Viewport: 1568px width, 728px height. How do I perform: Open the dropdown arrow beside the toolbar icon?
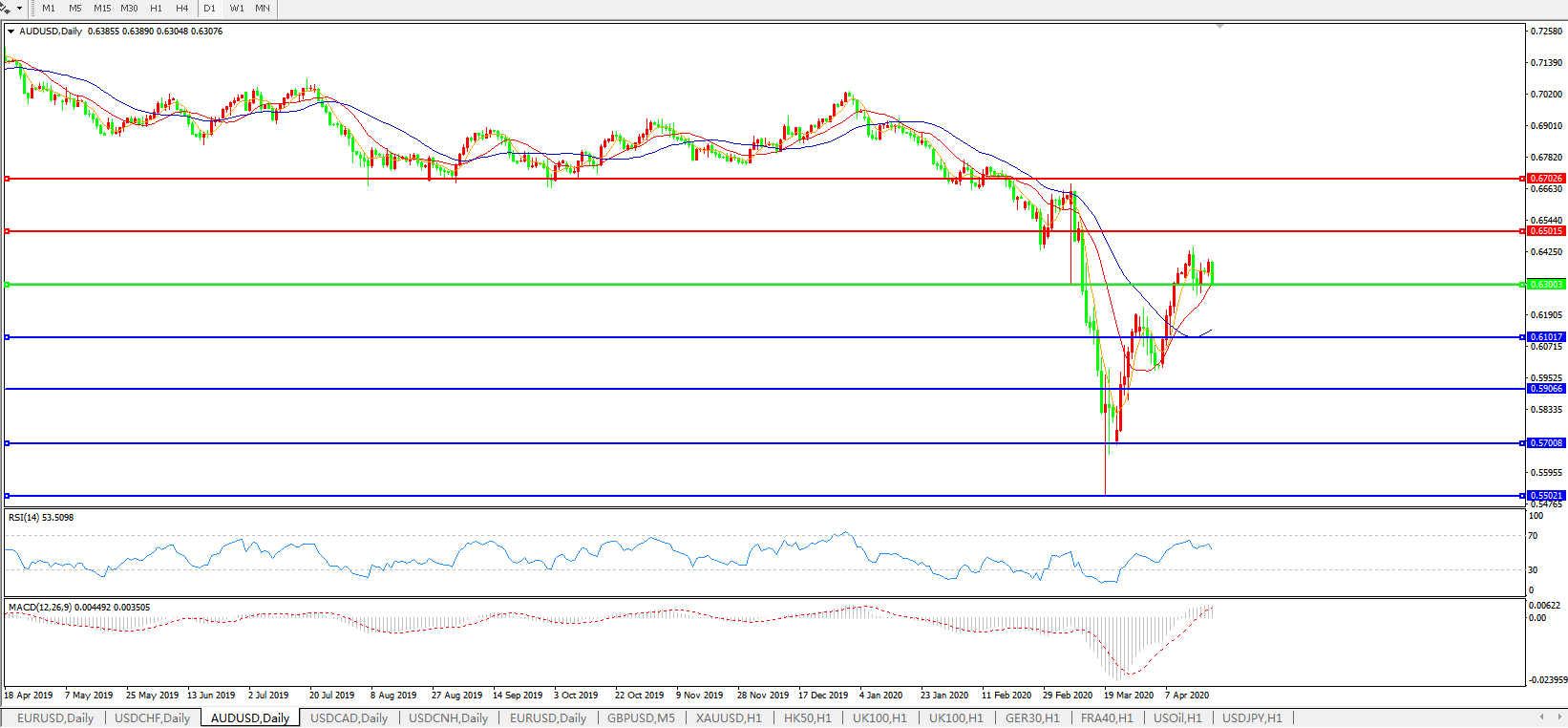(x=19, y=8)
